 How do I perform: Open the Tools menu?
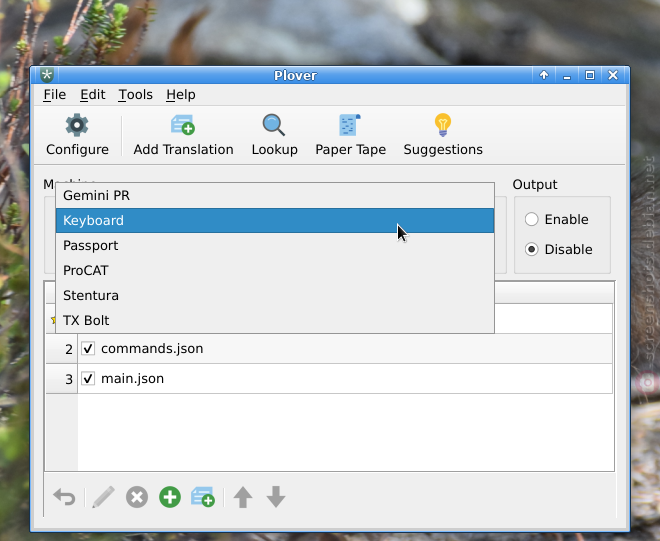tap(136, 95)
